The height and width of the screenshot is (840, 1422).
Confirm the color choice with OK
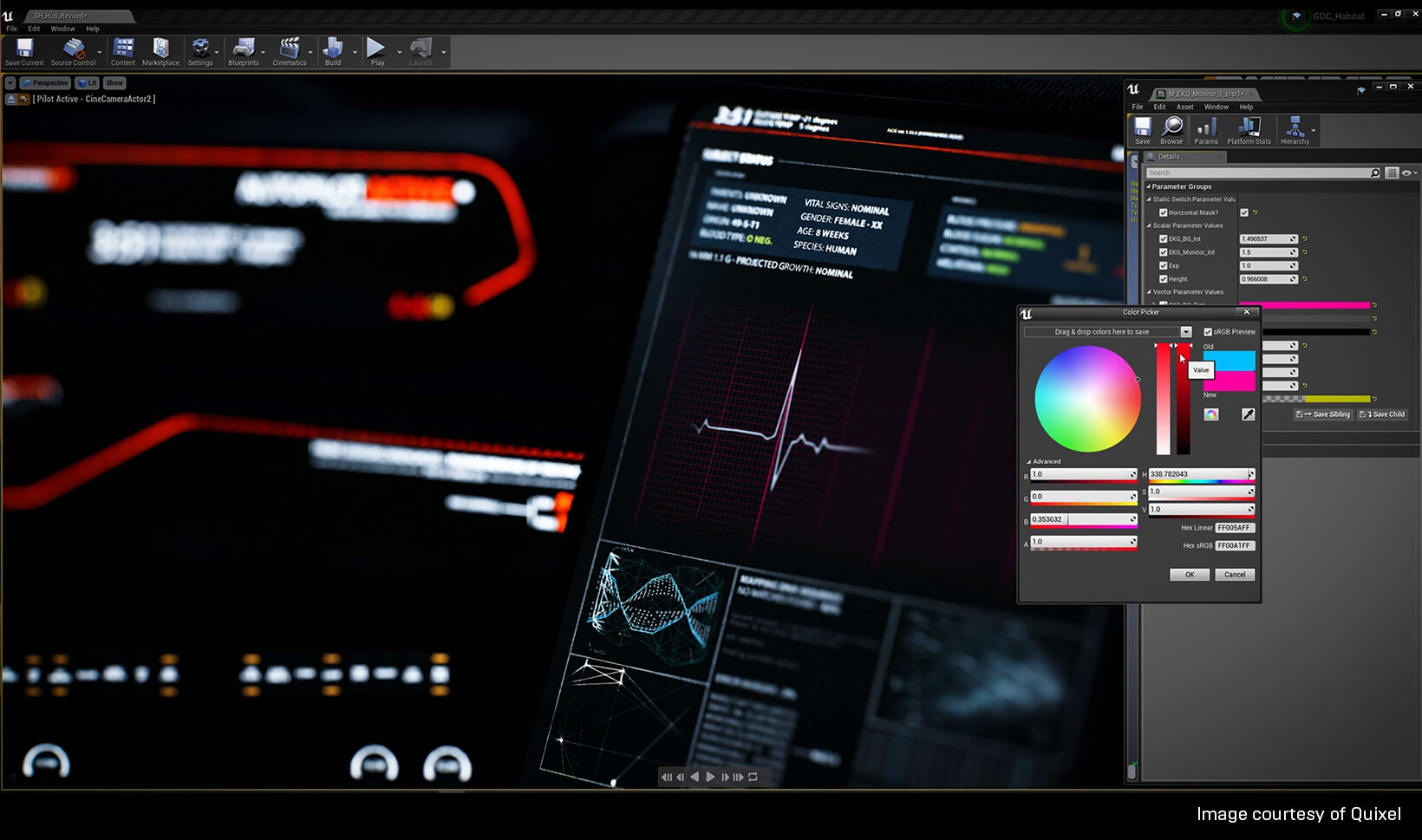[1189, 575]
